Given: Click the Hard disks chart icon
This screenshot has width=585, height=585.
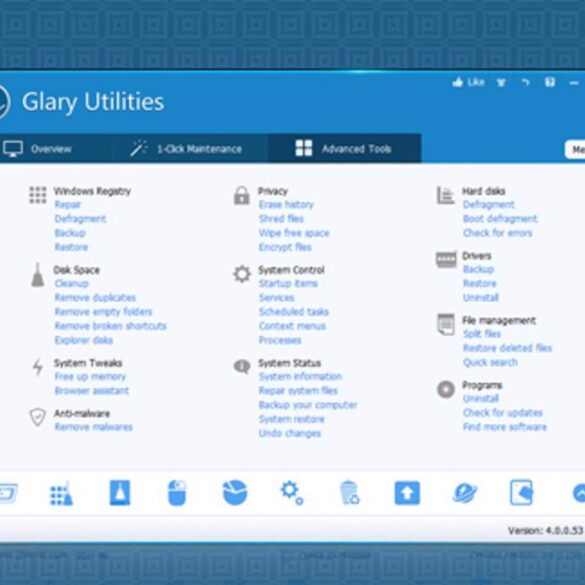Looking at the screenshot, I should coord(445,195).
